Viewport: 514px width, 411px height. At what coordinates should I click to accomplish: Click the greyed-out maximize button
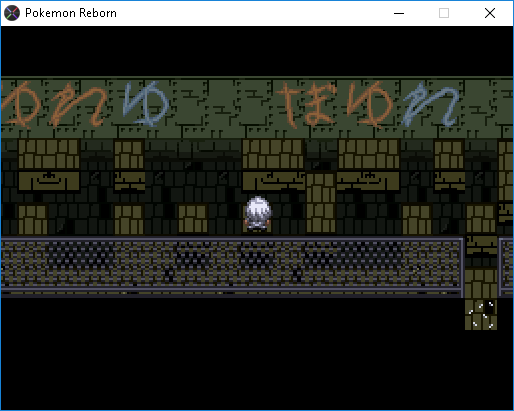click(x=444, y=13)
